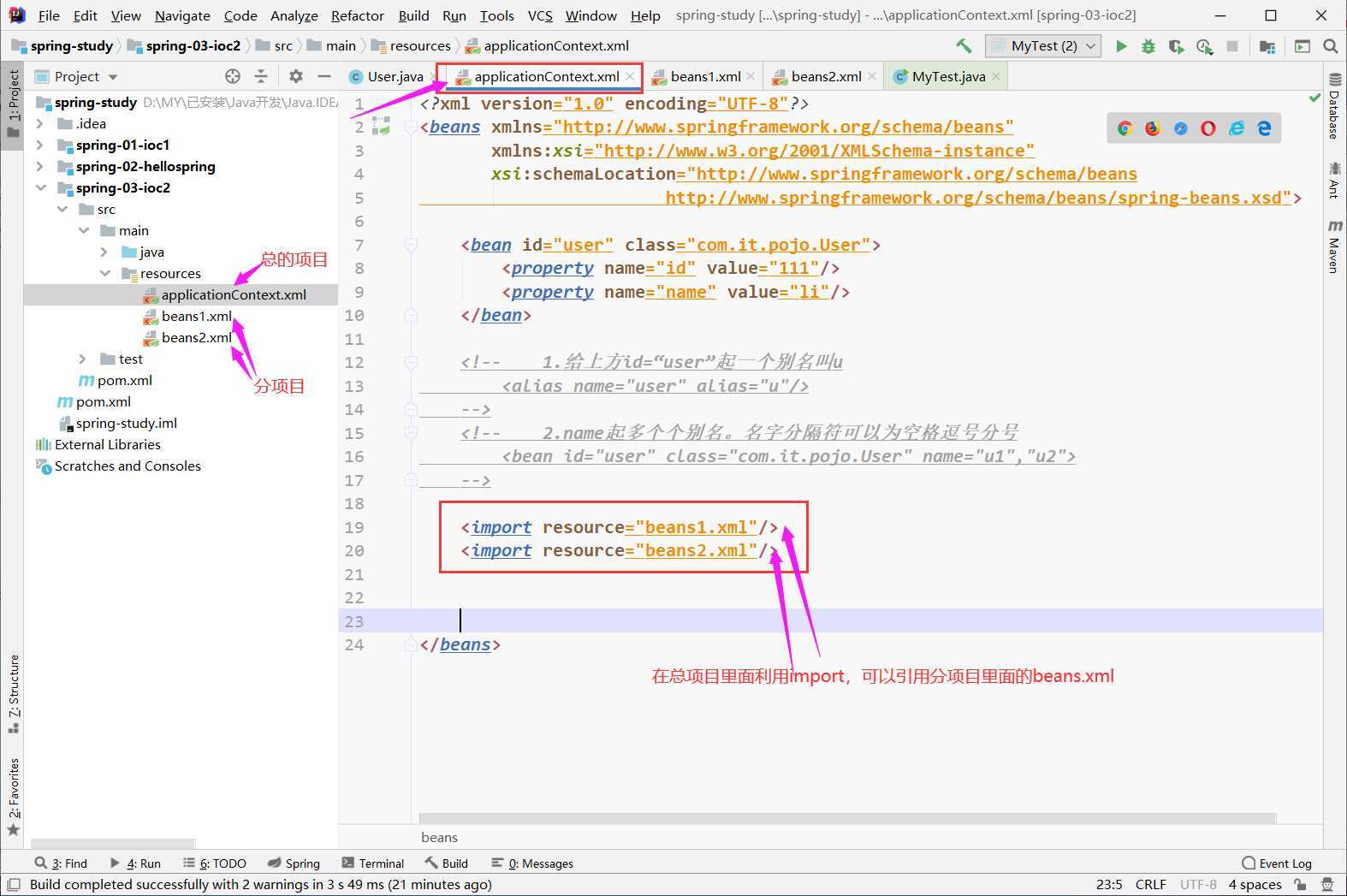This screenshot has height=896, width=1347.
Task: Open the Maven tool window
Action: pyautogui.click(x=1334, y=246)
